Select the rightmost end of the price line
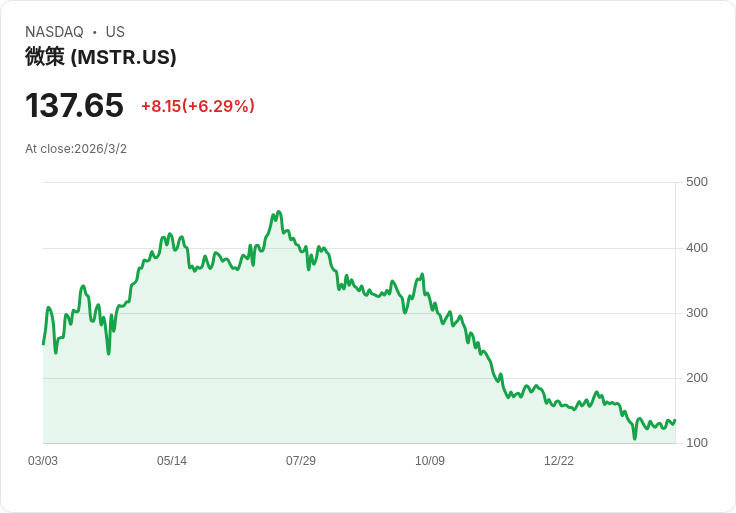736x513 pixels. point(675,420)
